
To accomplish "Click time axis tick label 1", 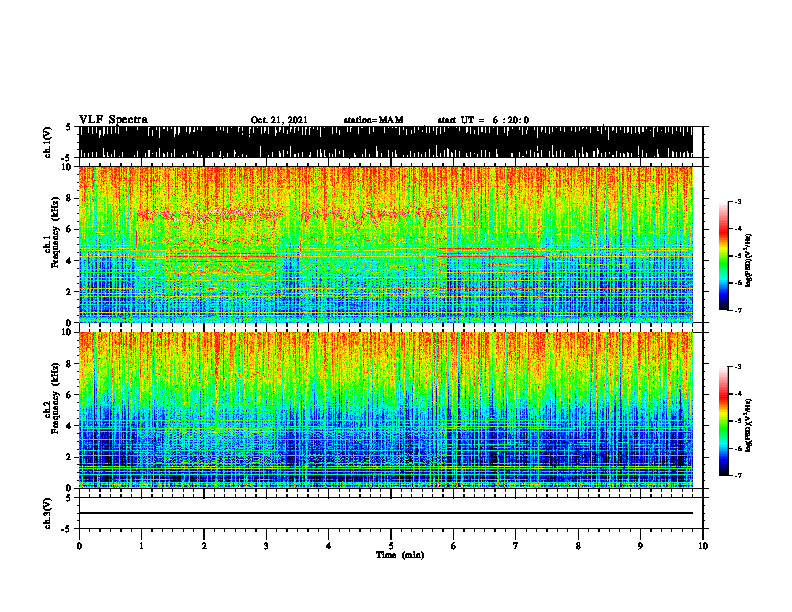I will click(141, 546).
